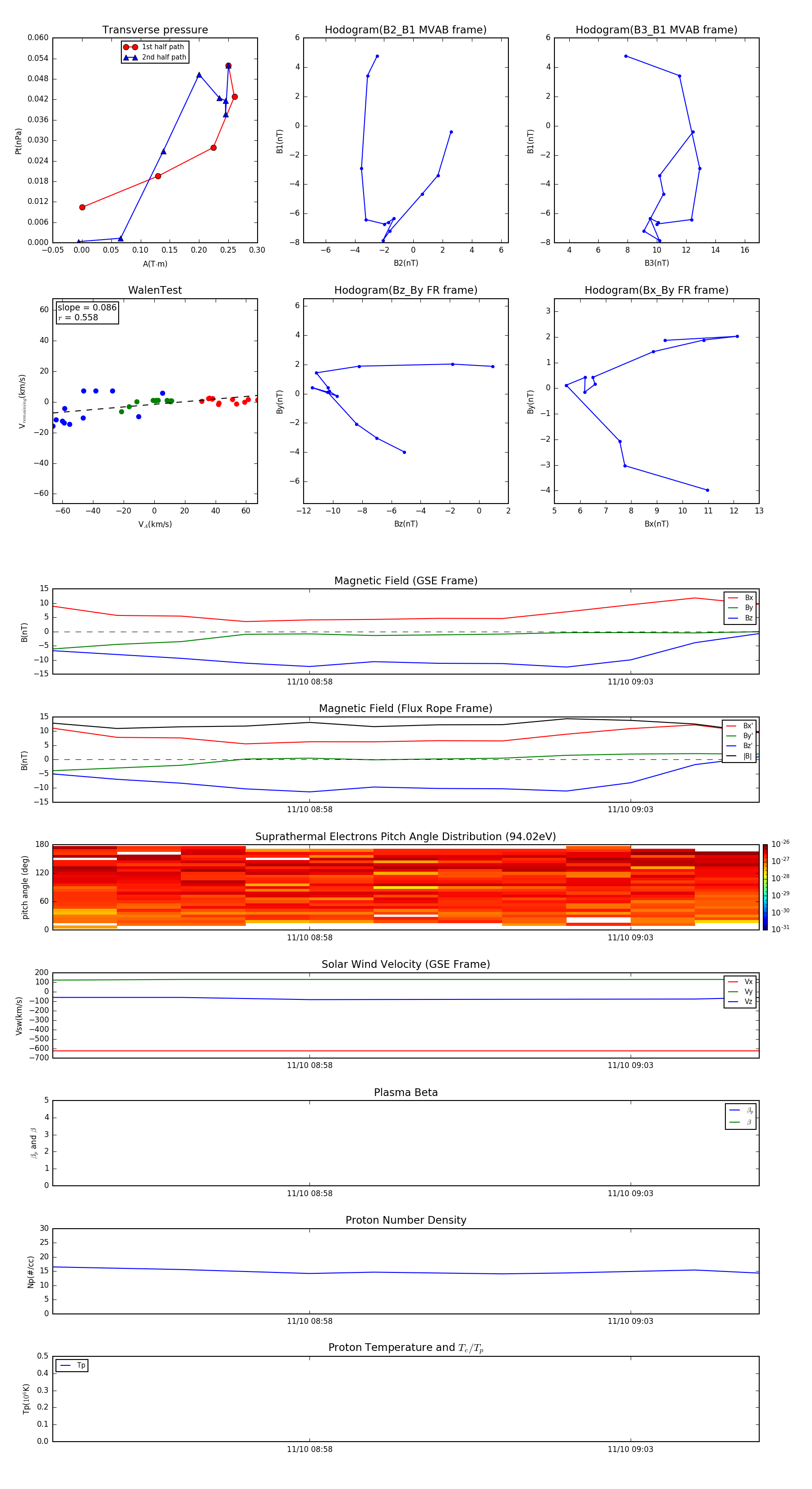Viewport: 812px width, 1489px height.
Task: Click the pitch angle heatmap area
Action: pos(406,887)
